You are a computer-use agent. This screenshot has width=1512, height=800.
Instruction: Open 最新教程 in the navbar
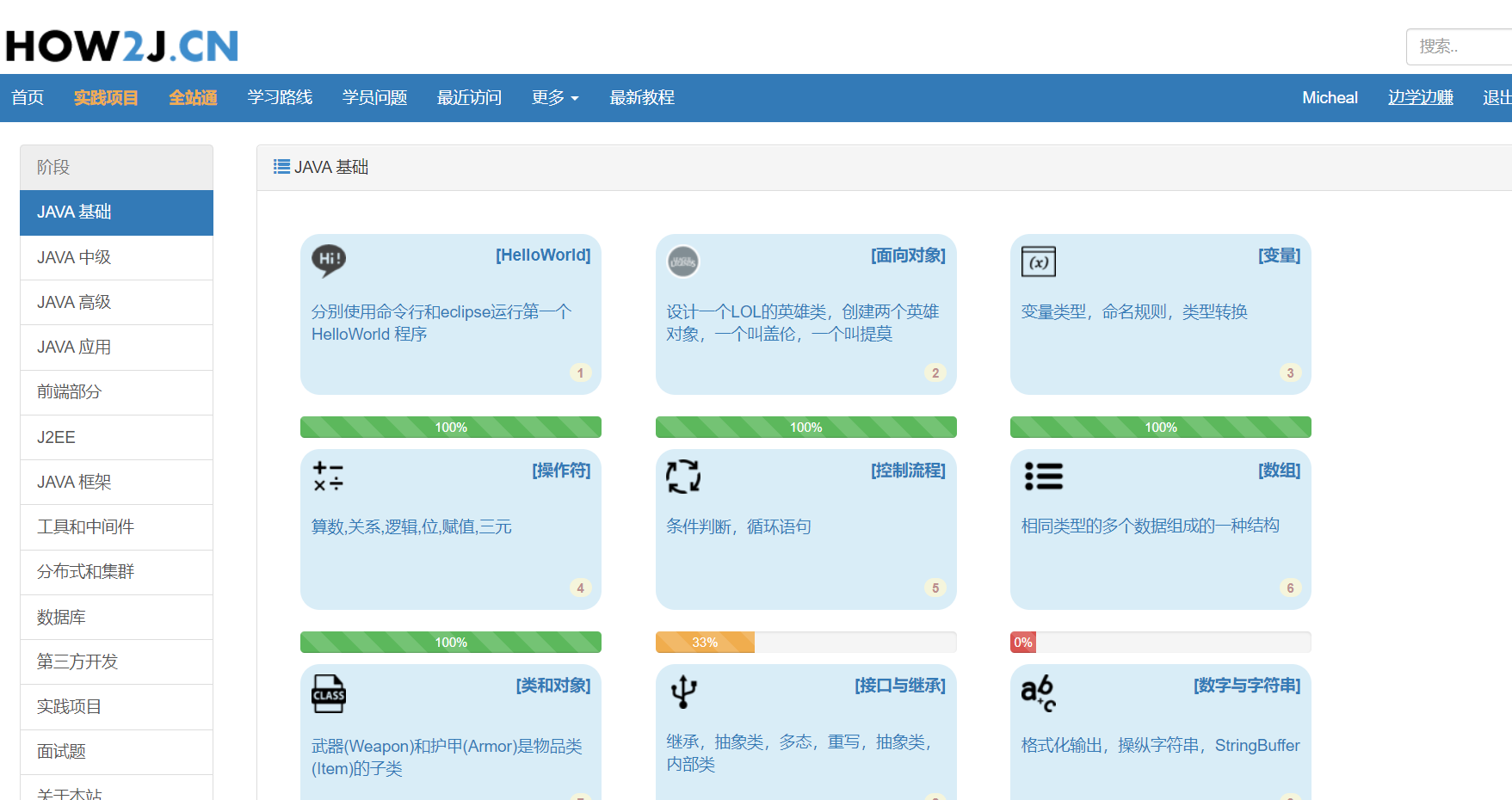[642, 98]
